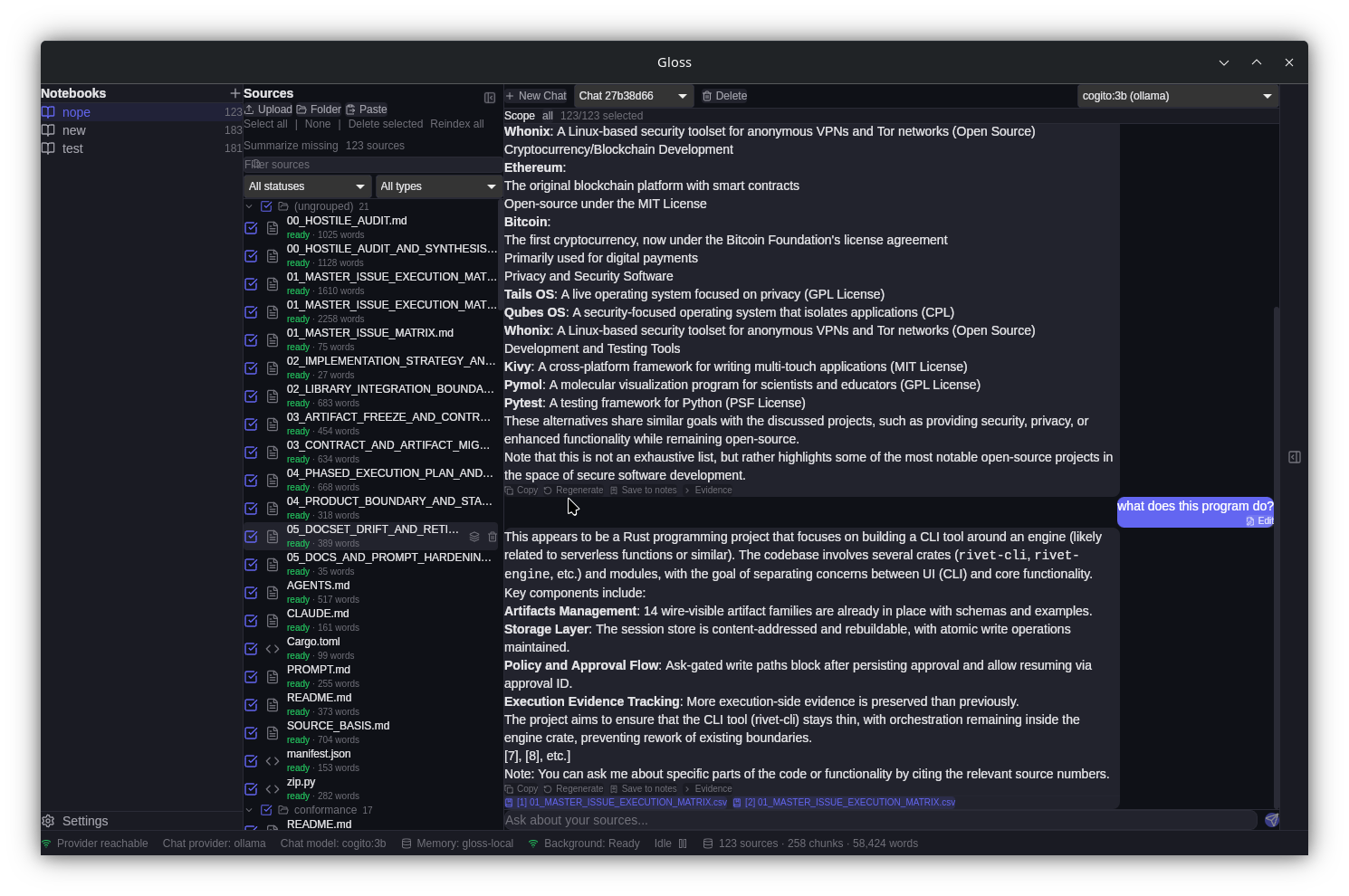
Task: Save the Rust project answer to notes
Action: 644,789
